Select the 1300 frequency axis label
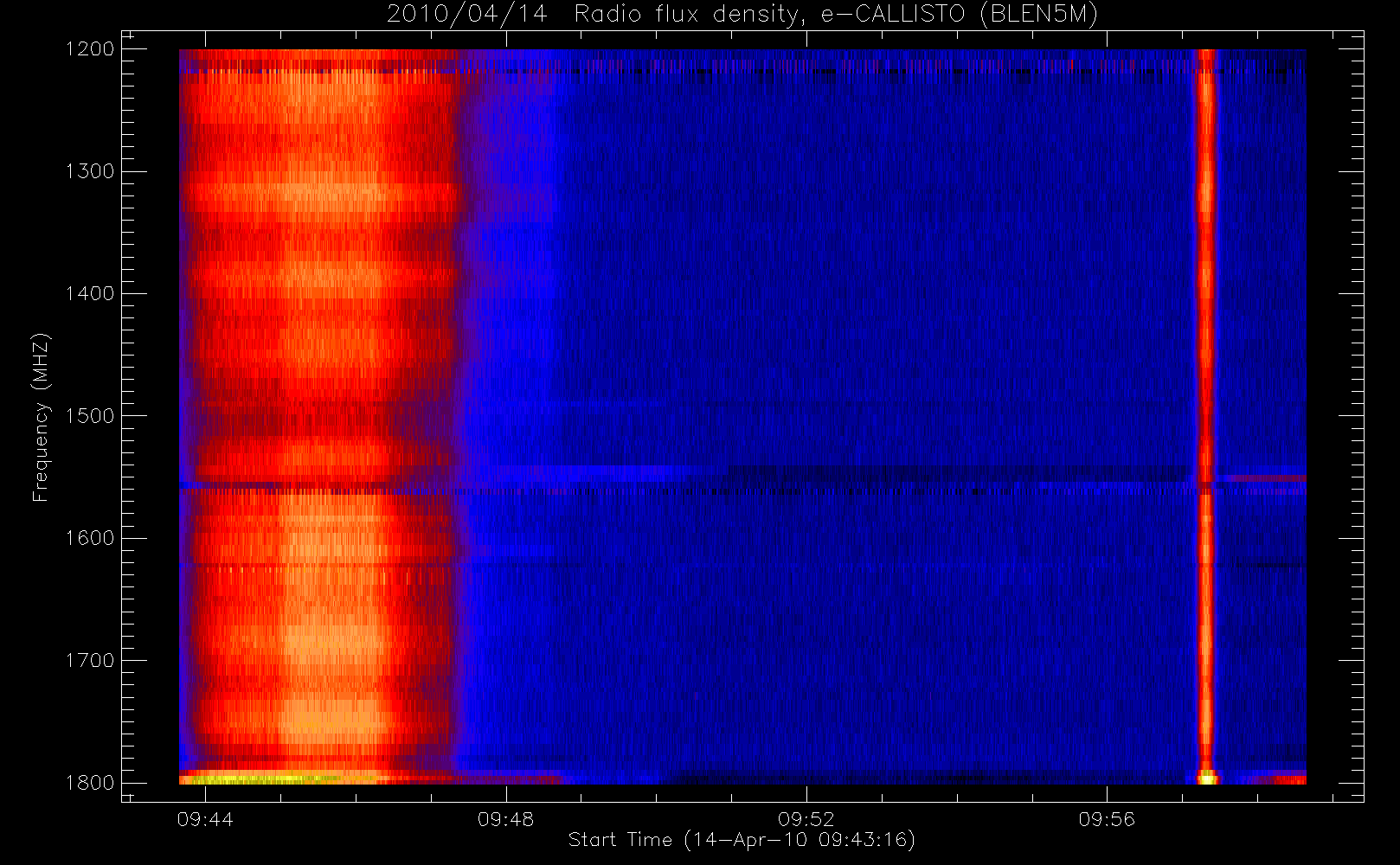 (90, 171)
